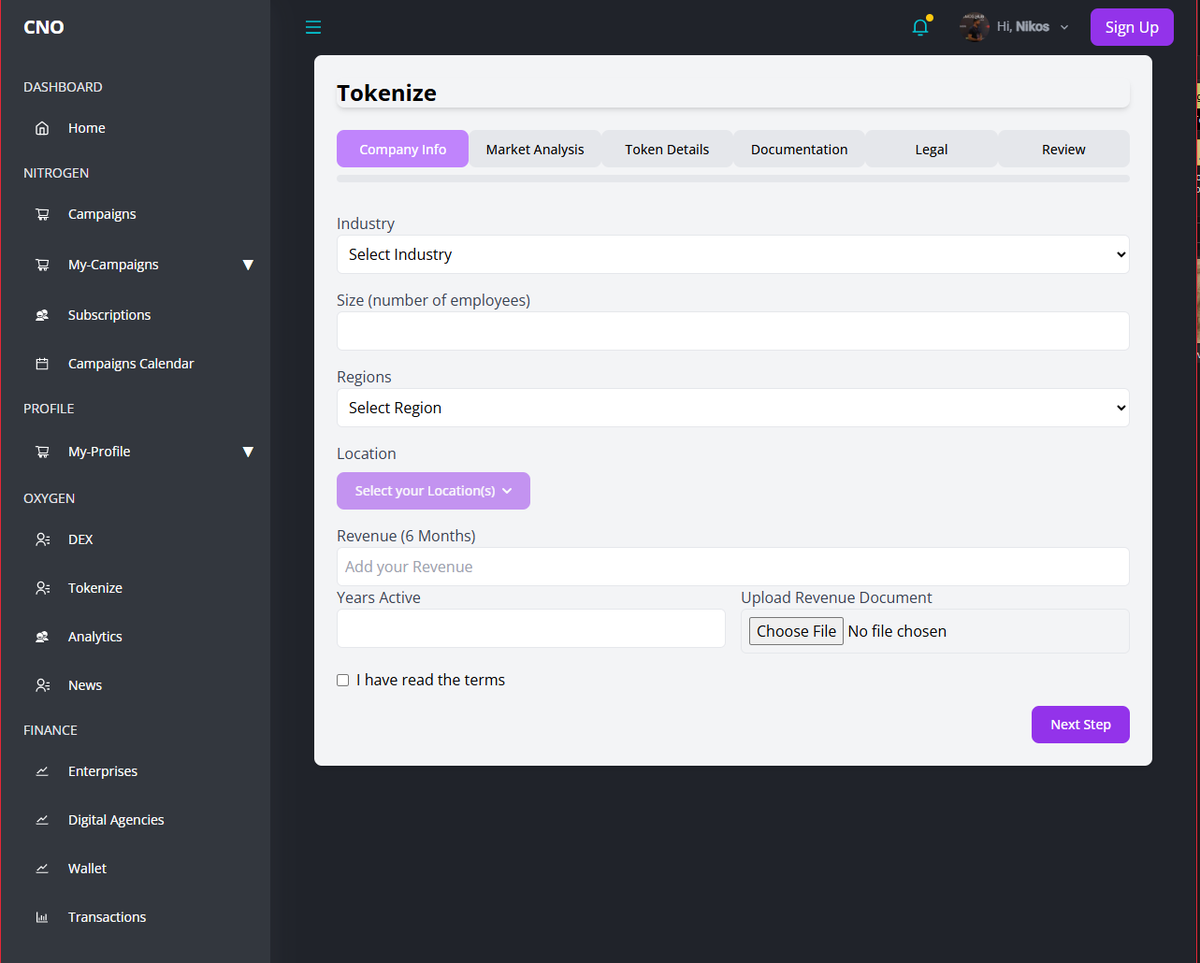Click the Subscriptions icon

point(42,315)
